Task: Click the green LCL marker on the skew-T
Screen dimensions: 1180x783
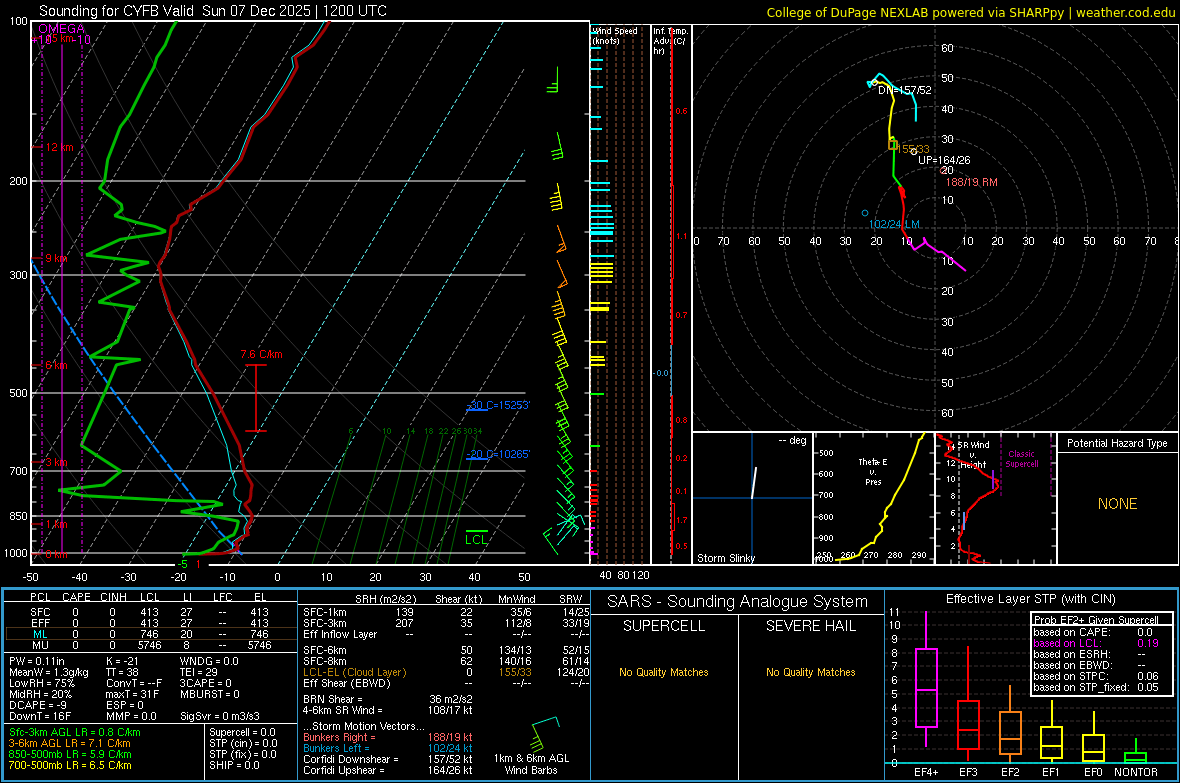Action: pos(476,538)
